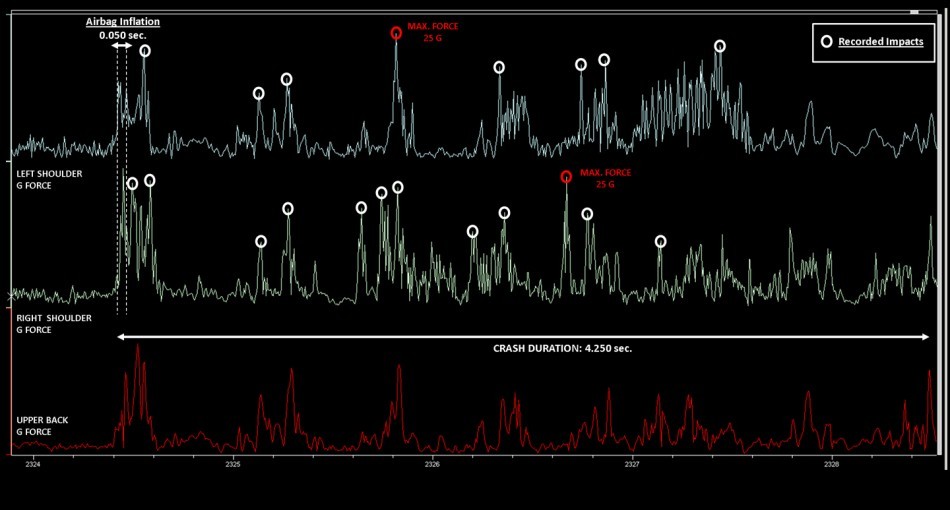Click the 2328 time axis tick
This screenshot has width=950, height=510.
click(x=832, y=465)
